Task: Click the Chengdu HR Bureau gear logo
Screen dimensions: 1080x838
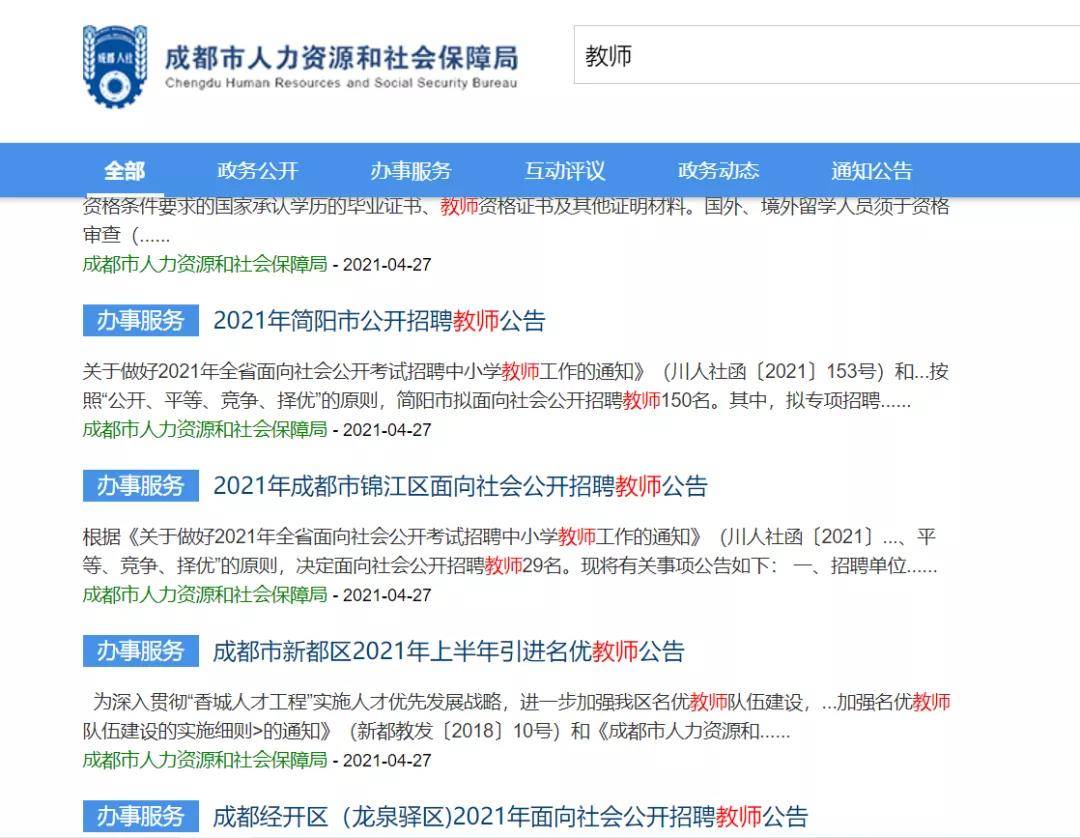Action: [114, 66]
